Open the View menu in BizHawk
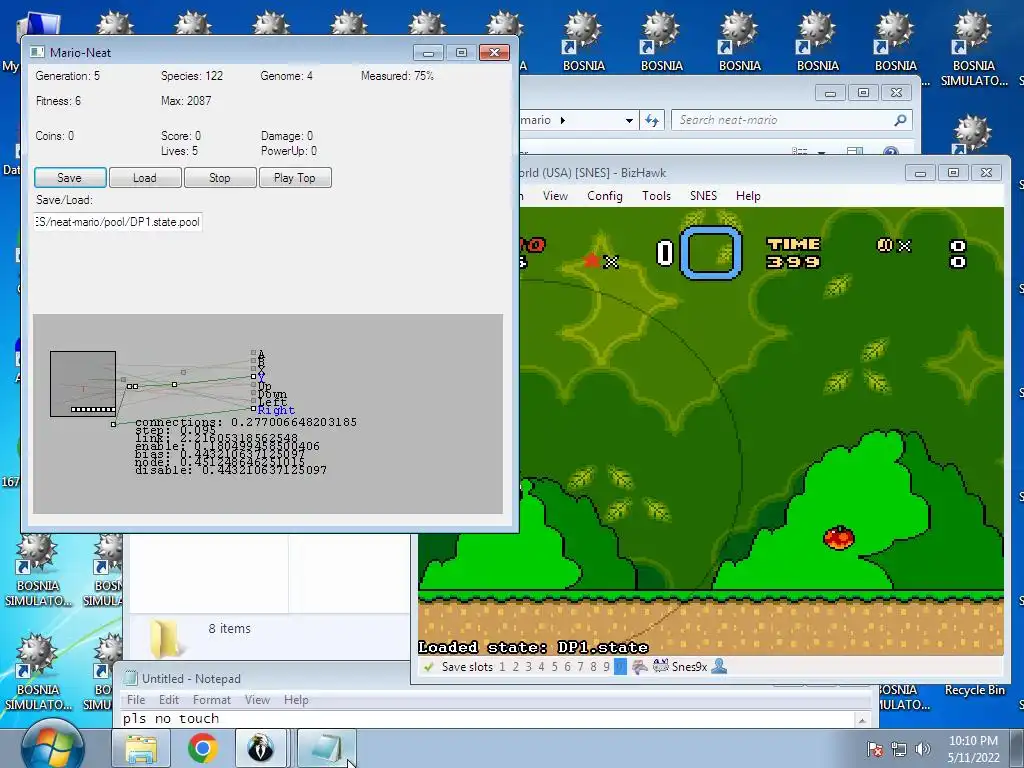 tap(555, 196)
